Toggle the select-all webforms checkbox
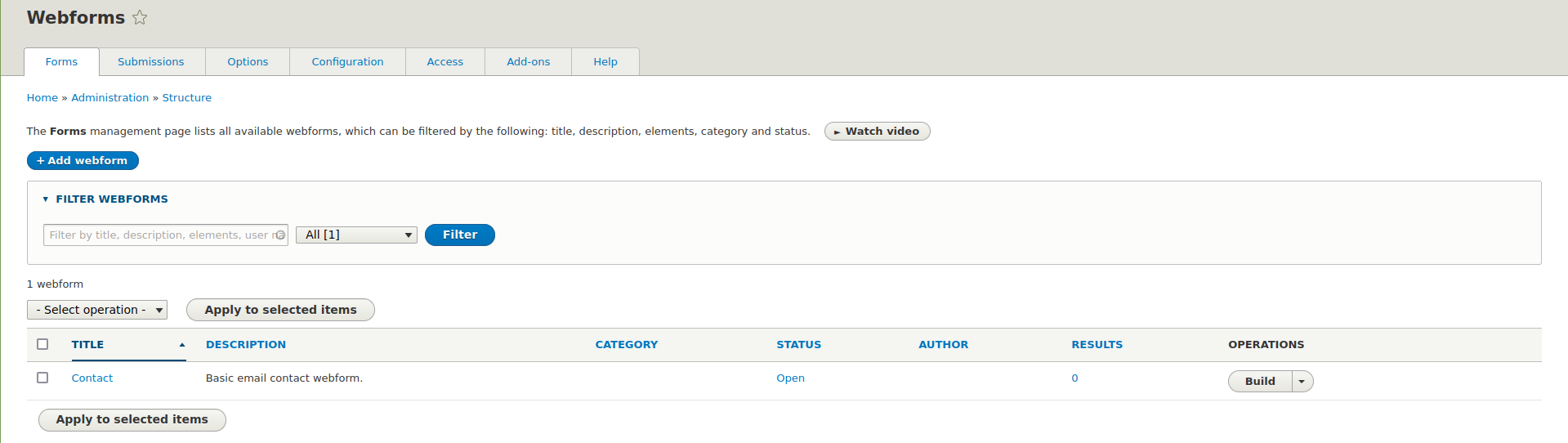 (x=42, y=344)
